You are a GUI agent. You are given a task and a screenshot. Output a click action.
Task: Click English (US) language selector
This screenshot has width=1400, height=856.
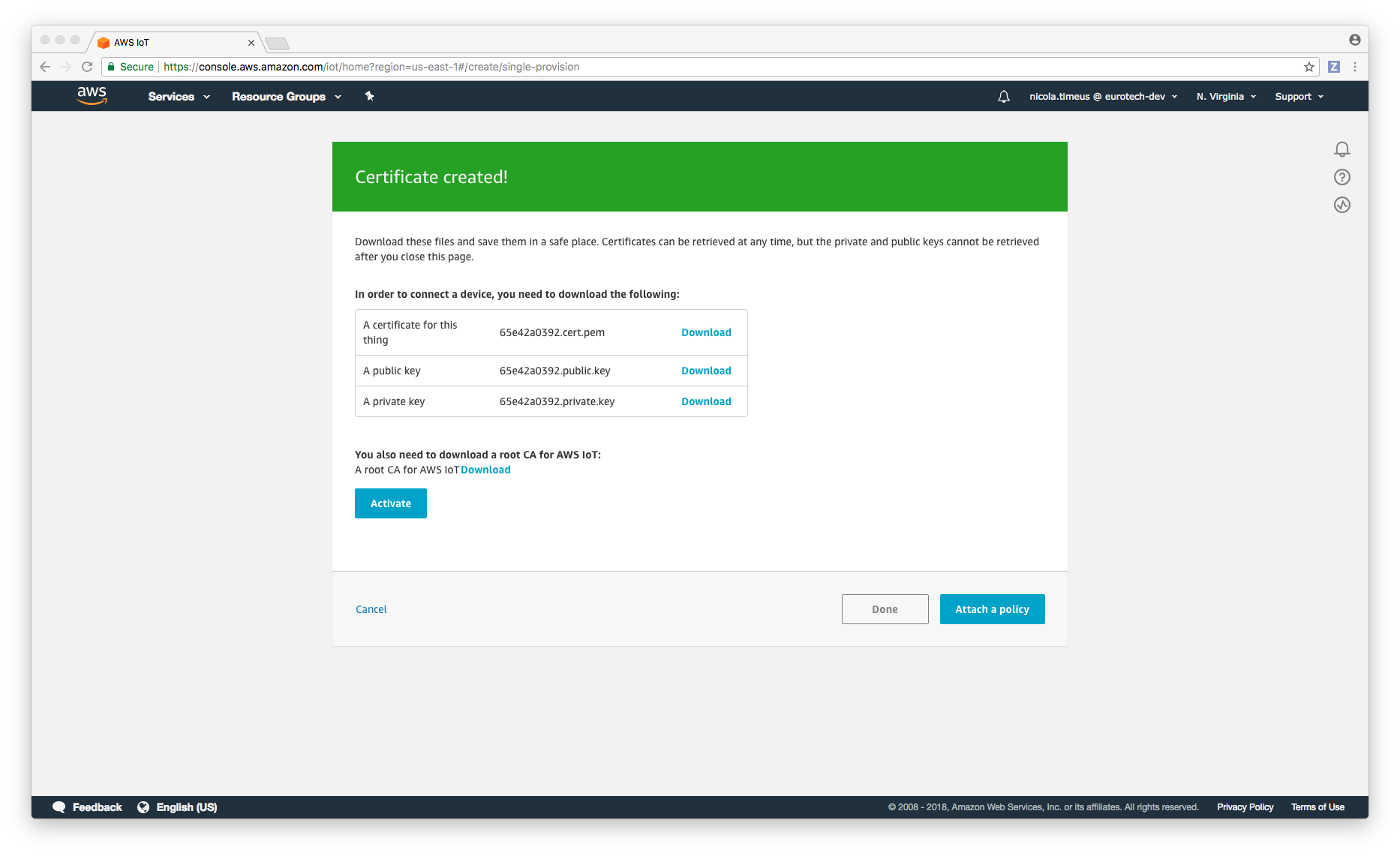[x=187, y=807]
